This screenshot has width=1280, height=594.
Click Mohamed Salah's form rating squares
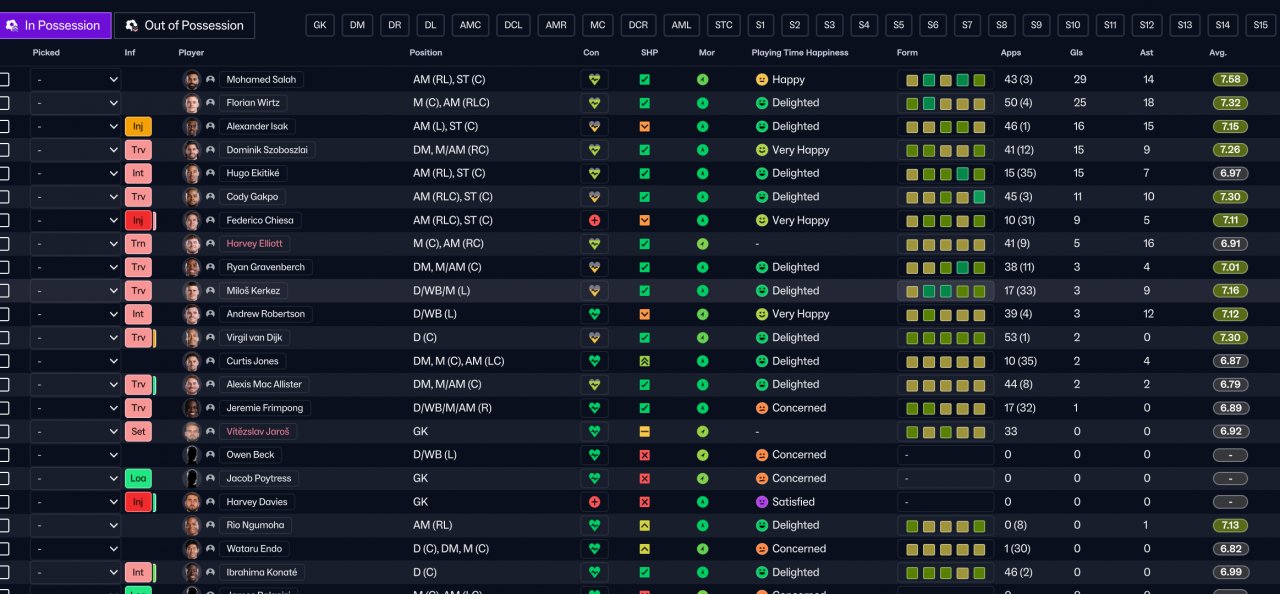point(946,80)
